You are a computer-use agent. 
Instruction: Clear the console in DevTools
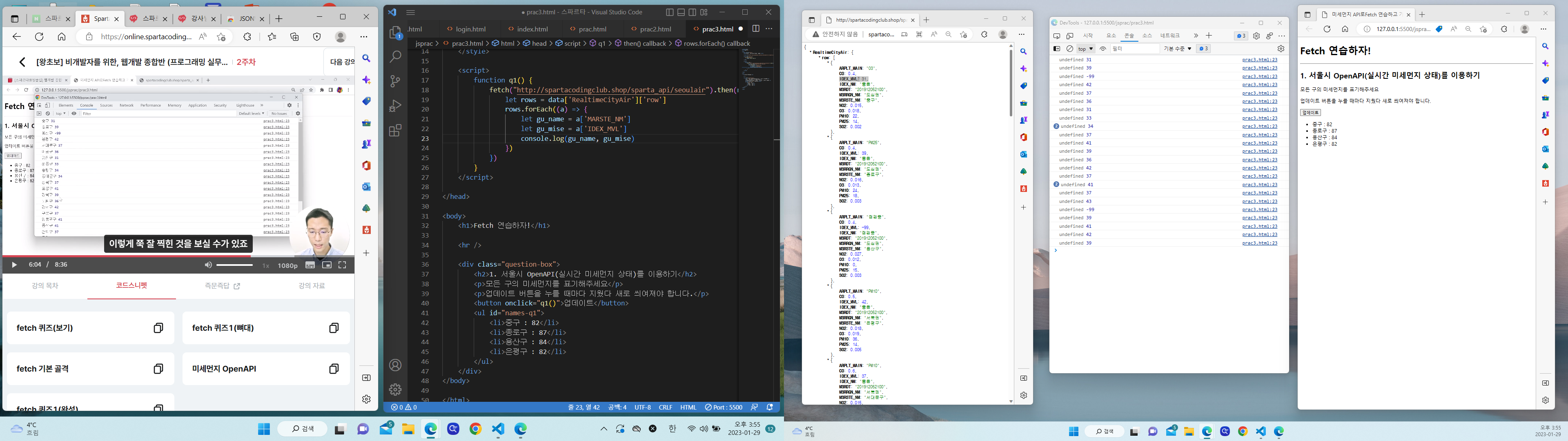[1069, 49]
